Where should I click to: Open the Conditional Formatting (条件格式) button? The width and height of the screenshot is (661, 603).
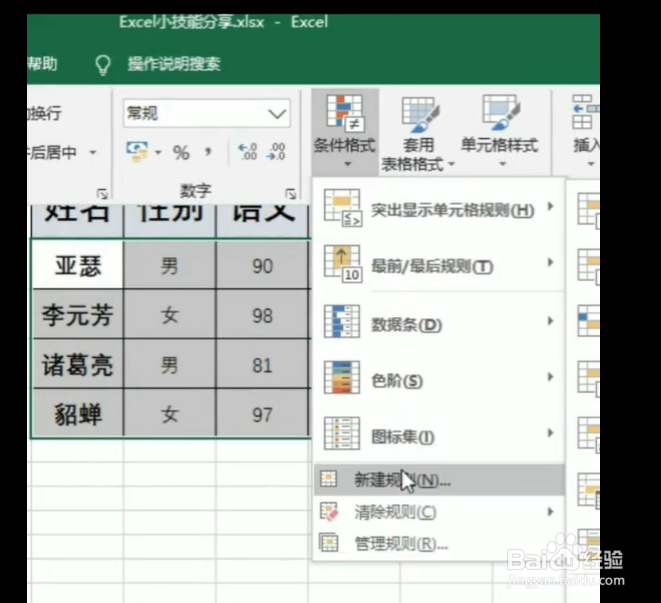pyautogui.click(x=344, y=131)
